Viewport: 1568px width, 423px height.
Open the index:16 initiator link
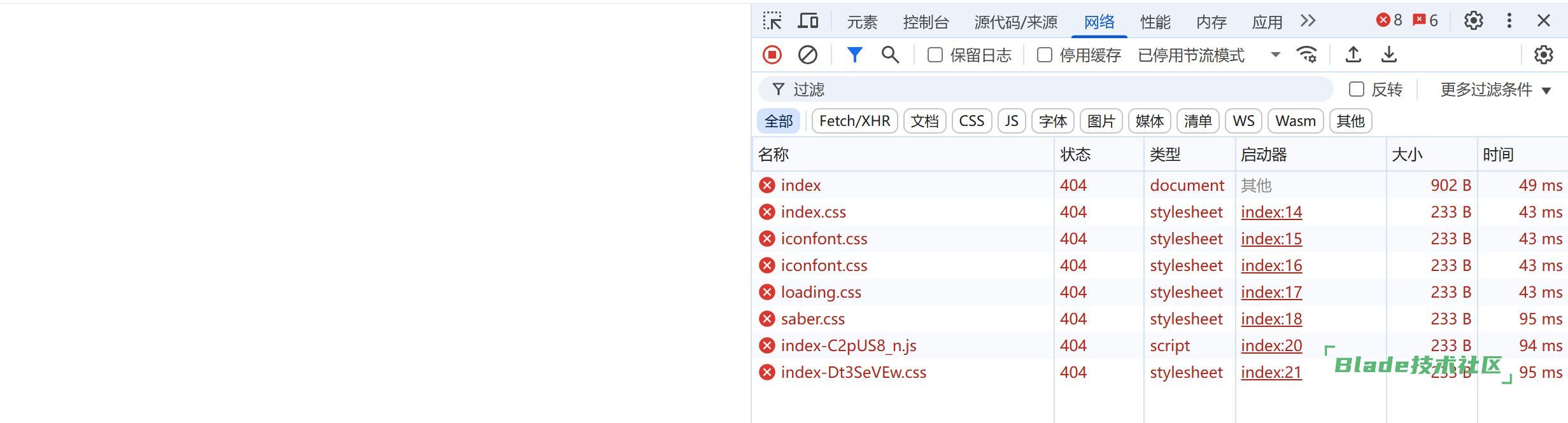pos(1271,265)
